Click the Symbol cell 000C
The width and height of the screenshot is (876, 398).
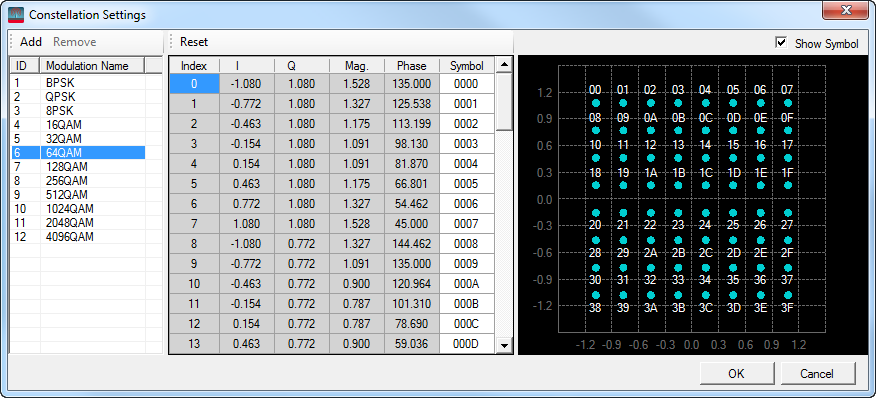tap(467, 324)
